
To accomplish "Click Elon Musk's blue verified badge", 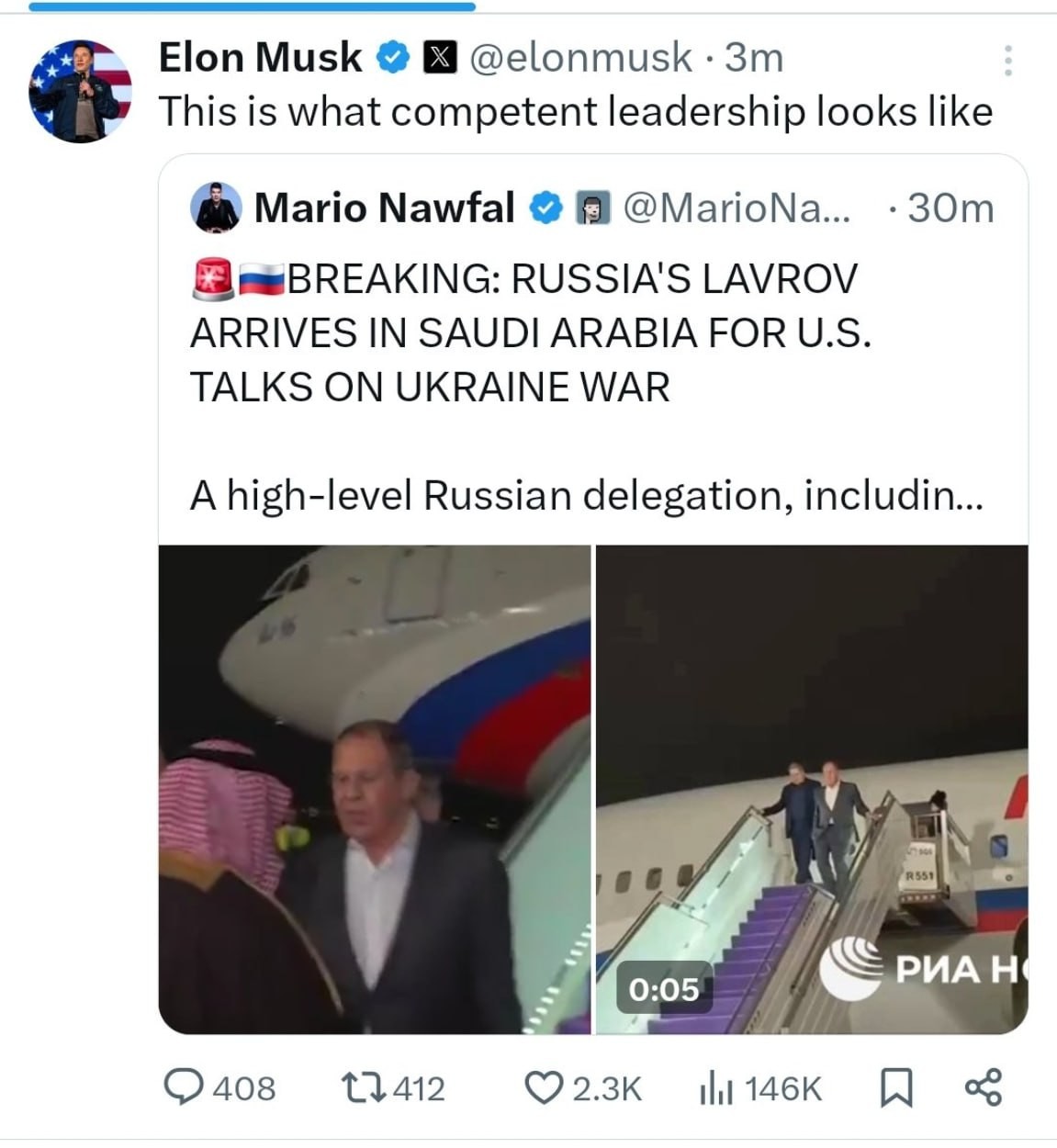I will 393,58.
